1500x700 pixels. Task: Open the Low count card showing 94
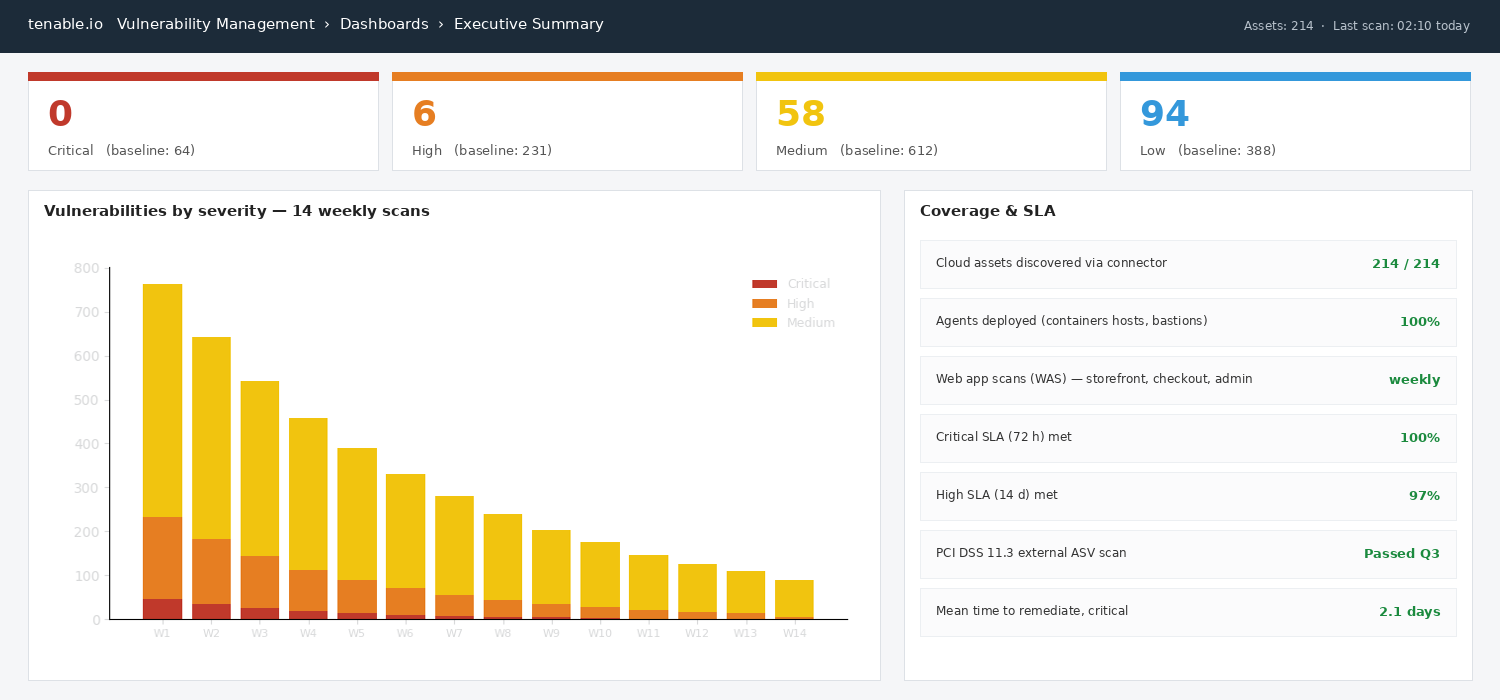tap(1295, 121)
